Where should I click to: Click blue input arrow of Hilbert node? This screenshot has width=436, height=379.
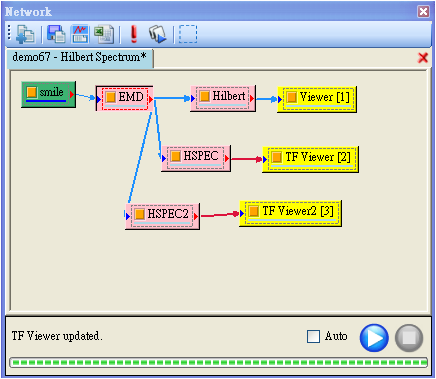(x=193, y=99)
